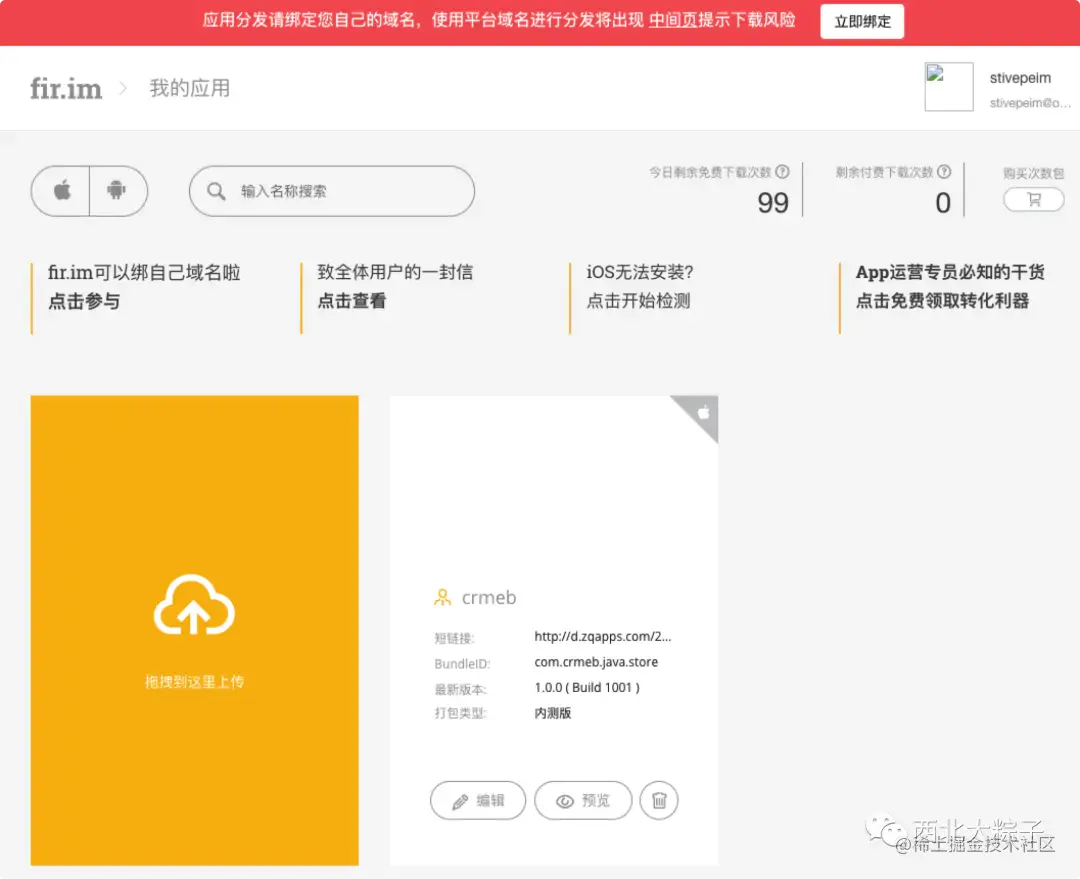Click the Apple platform corner badge on crmeb
This screenshot has height=879, width=1080.
click(x=703, y=413)
